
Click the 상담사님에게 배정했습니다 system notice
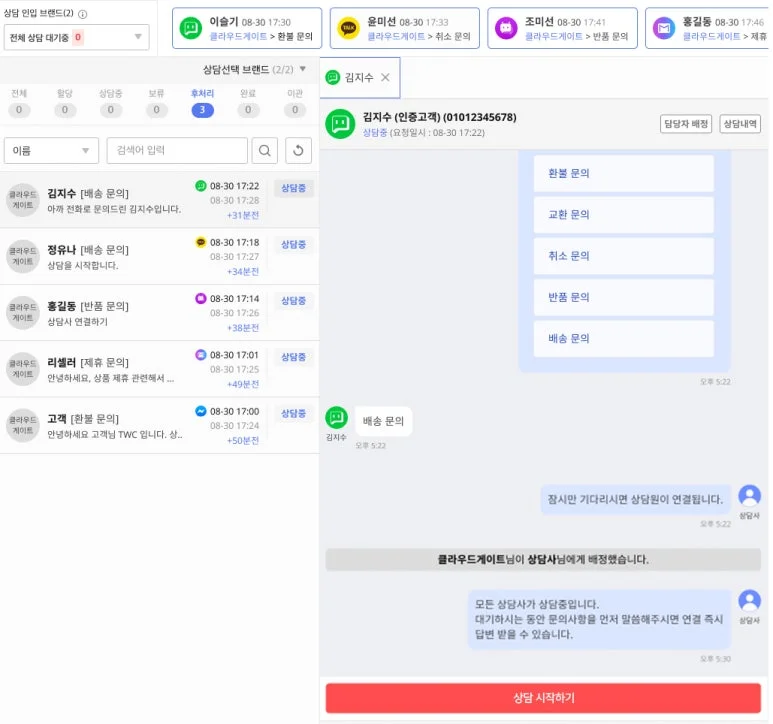pyautogui.click(x=543, y=559)
